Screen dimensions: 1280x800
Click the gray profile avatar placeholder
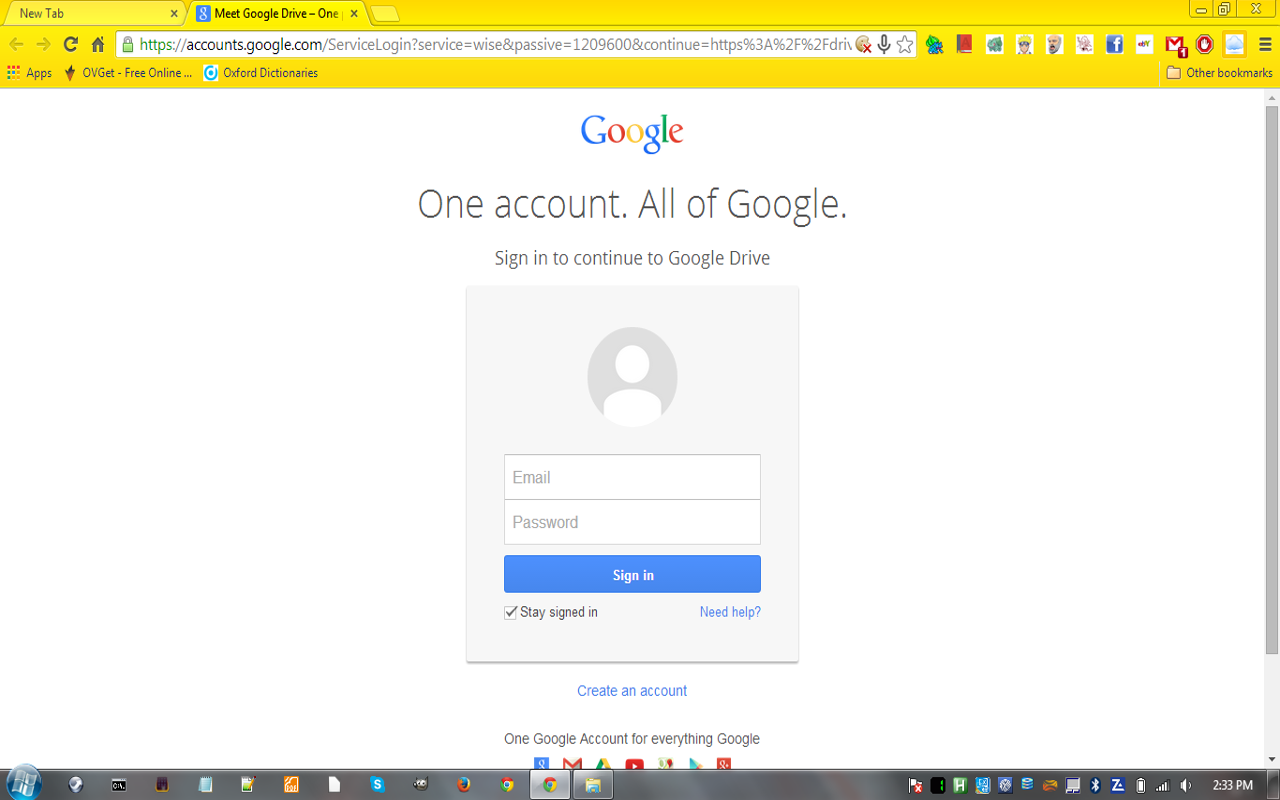pyautogui.click(x=632, y=377)
